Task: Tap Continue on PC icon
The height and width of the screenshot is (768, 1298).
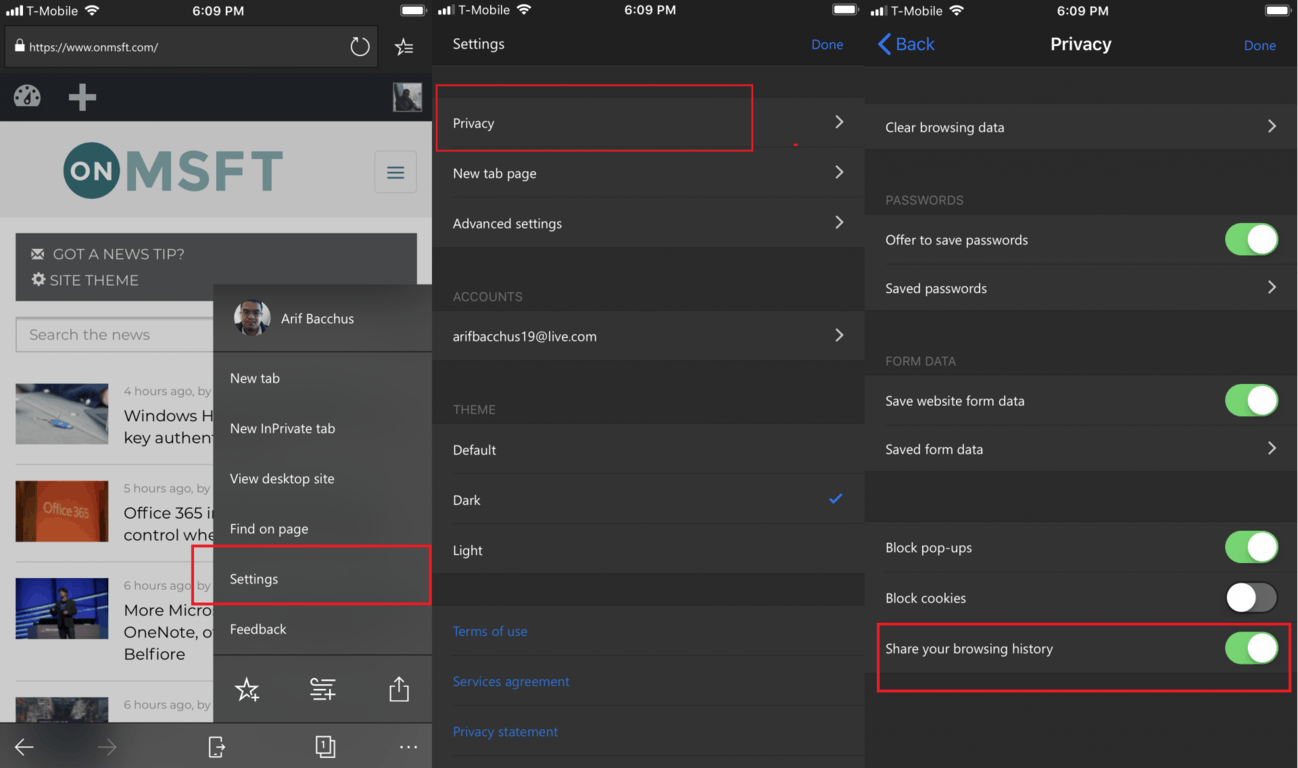Action: (x=216, y=747)
